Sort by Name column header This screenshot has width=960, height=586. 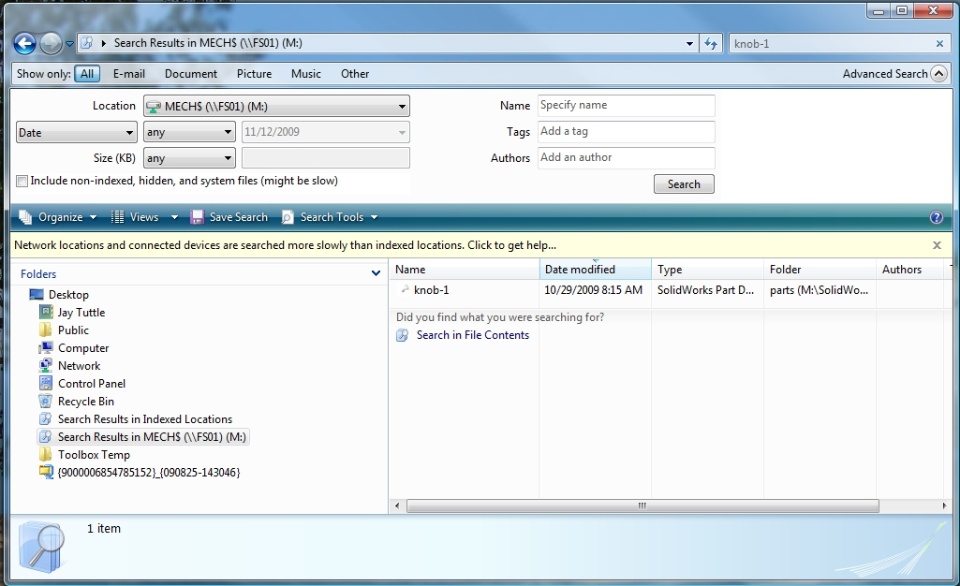coord(464,269)
